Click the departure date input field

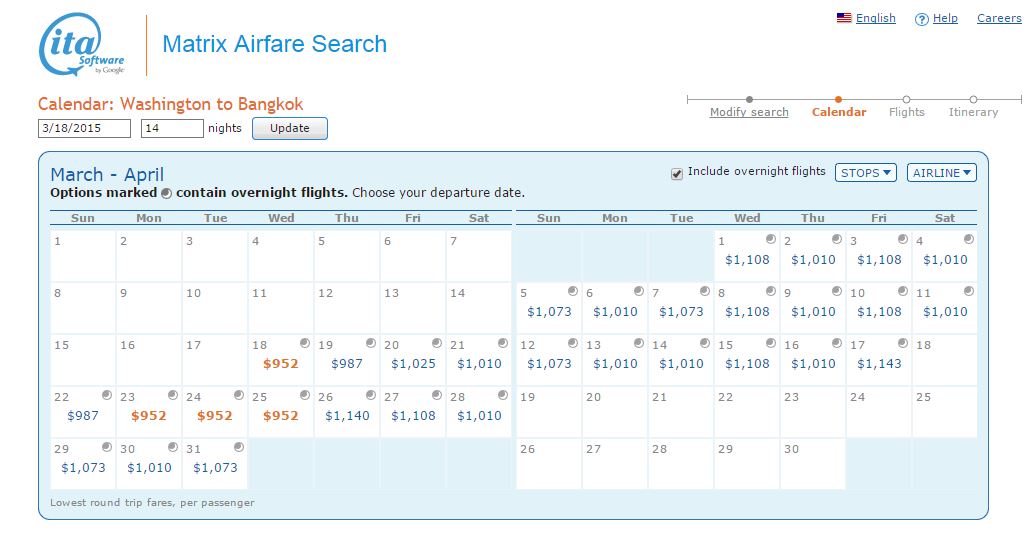(84, 128)
